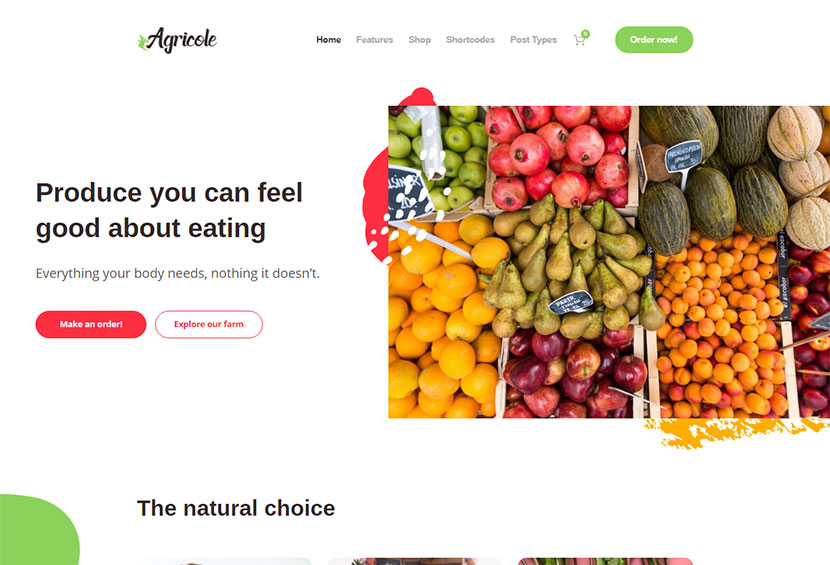The height and width of the screenshot is (565, 830).
Task: Click the Produce you can feel good heading
Action: click(x=169, y=210)
